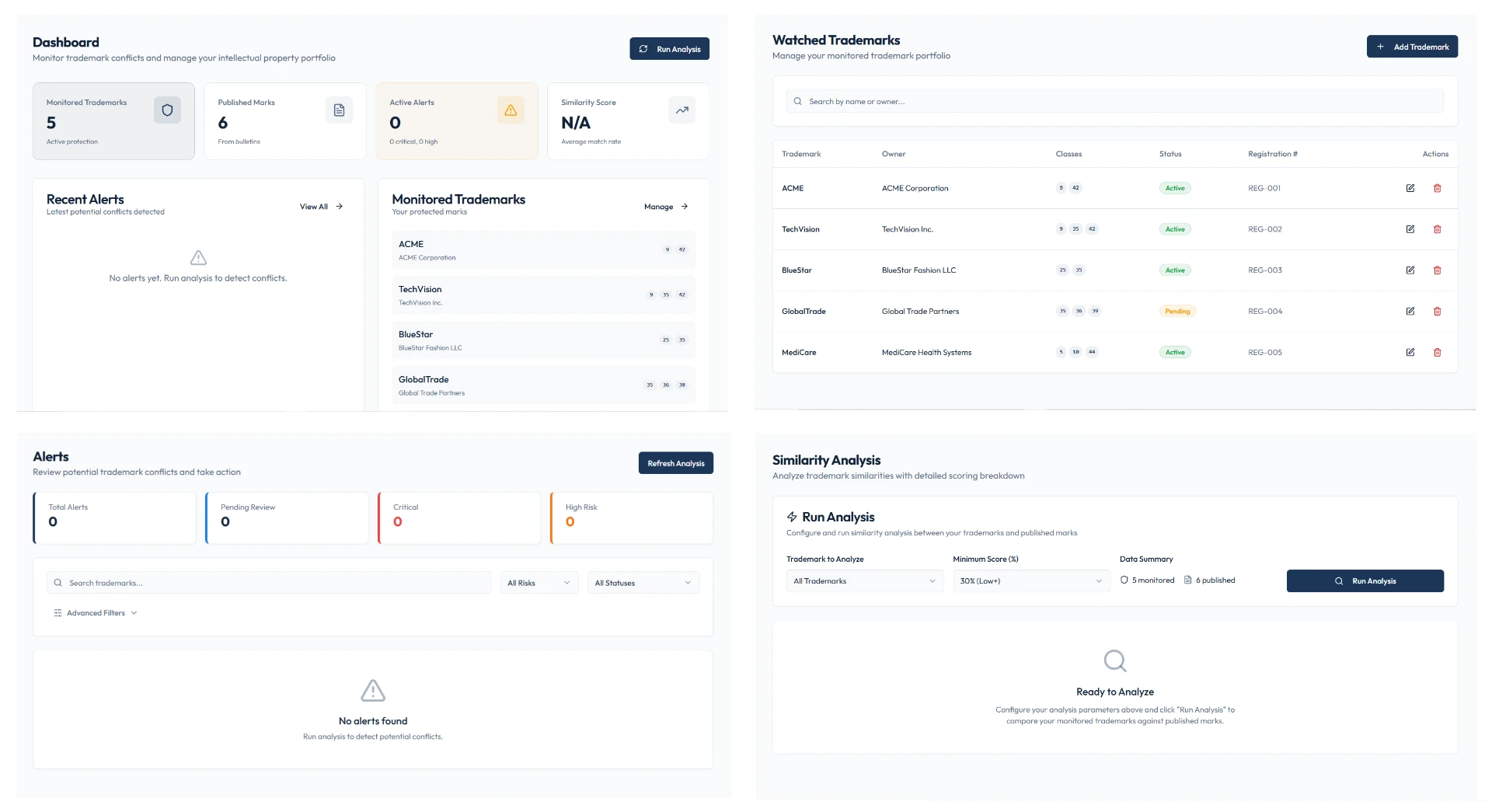The height and width of the screenshot is (812, 1492).
Task: Click the Add Trademark button
Action: coord(1412,47)
